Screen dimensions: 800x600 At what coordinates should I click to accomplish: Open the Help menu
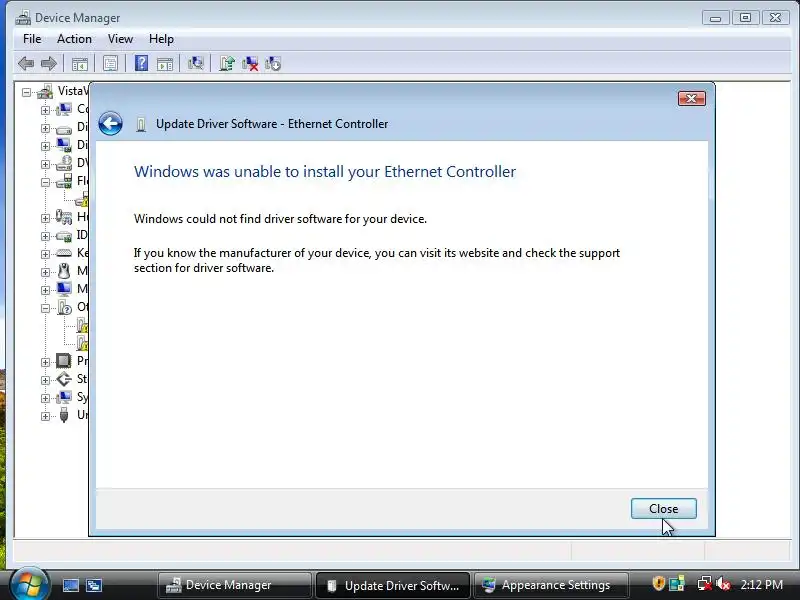point(161,39)
